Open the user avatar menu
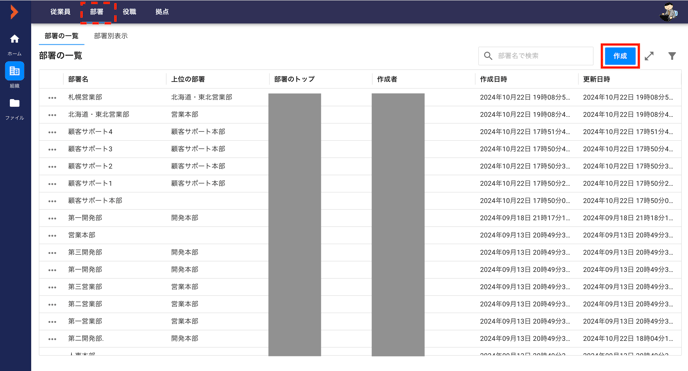This screenshot has height=371, width=688. pyautogui.click(x=669, y=12)
